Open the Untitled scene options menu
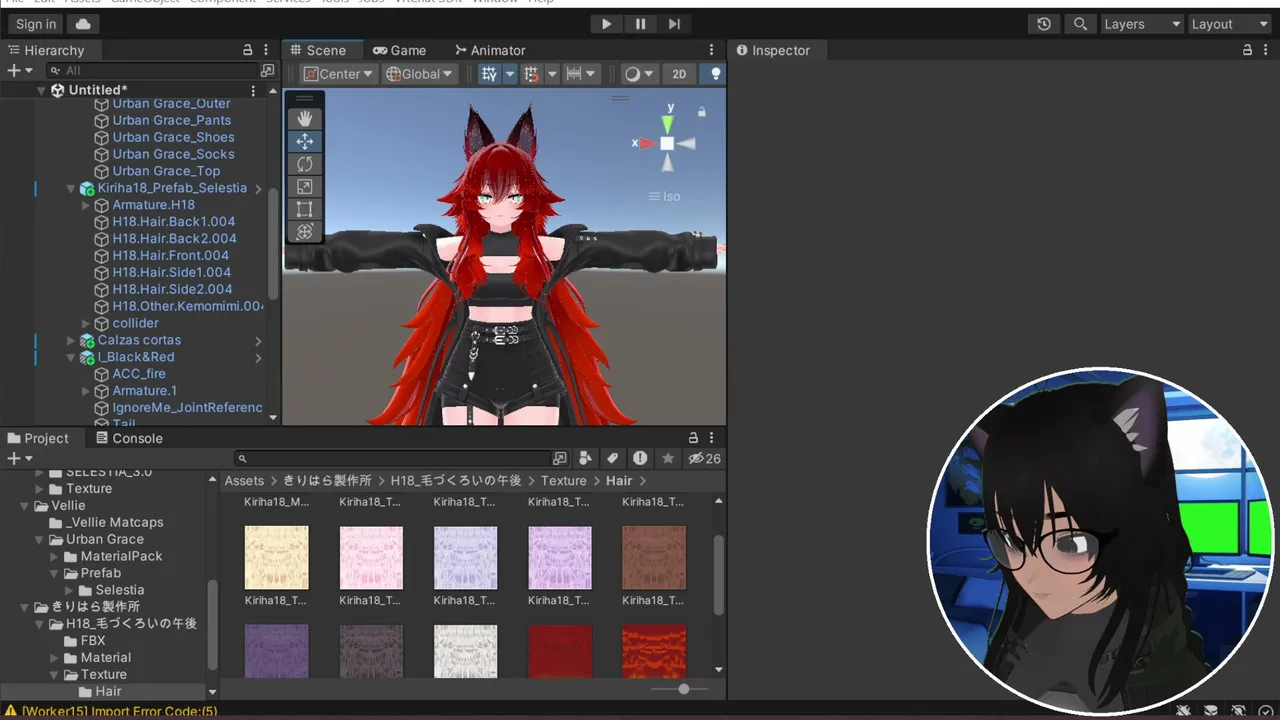This screenshot has height=720, width=1280. [x=253, y=91]
